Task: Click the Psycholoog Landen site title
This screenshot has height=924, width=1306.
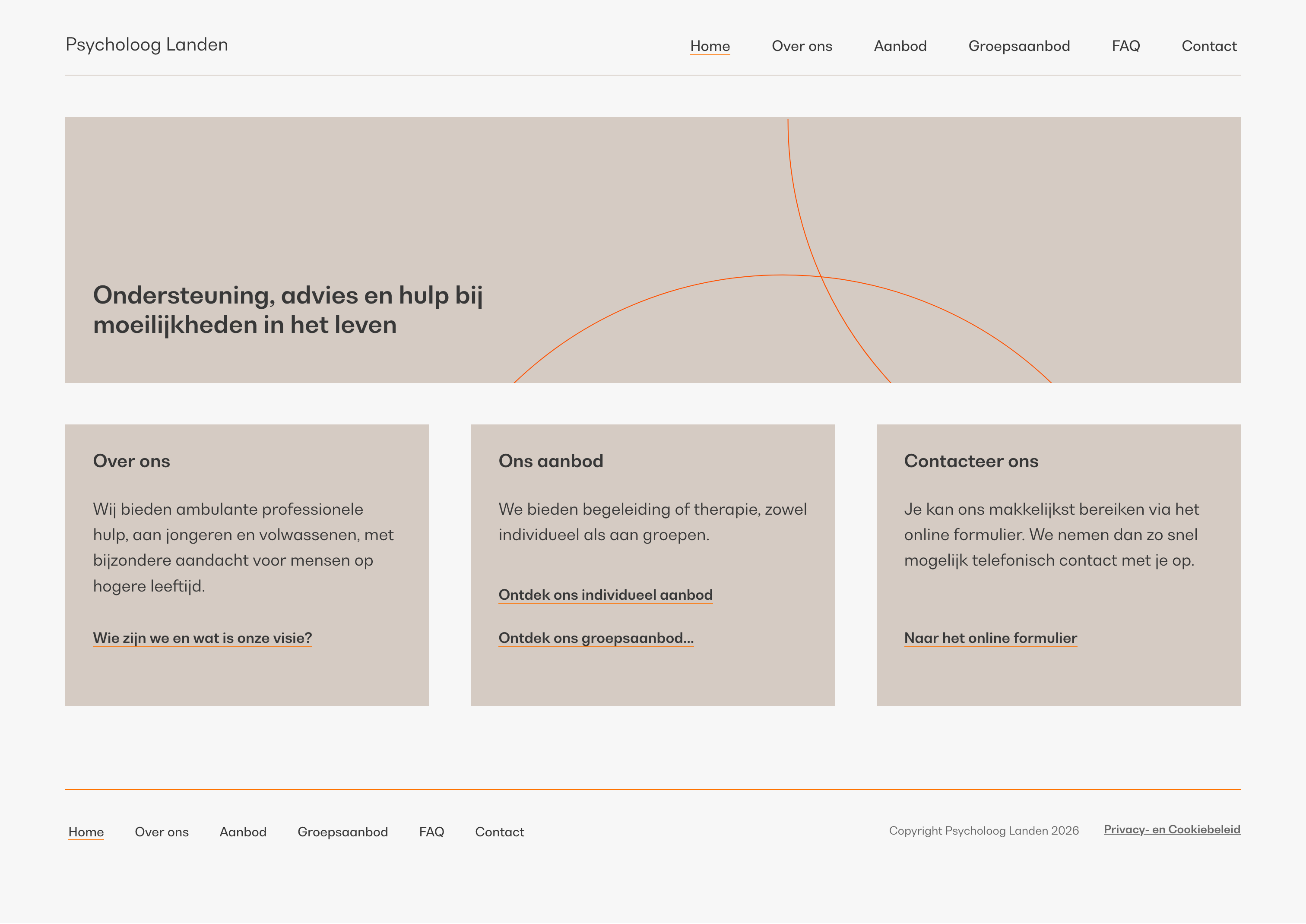Action: click(146, 44)
